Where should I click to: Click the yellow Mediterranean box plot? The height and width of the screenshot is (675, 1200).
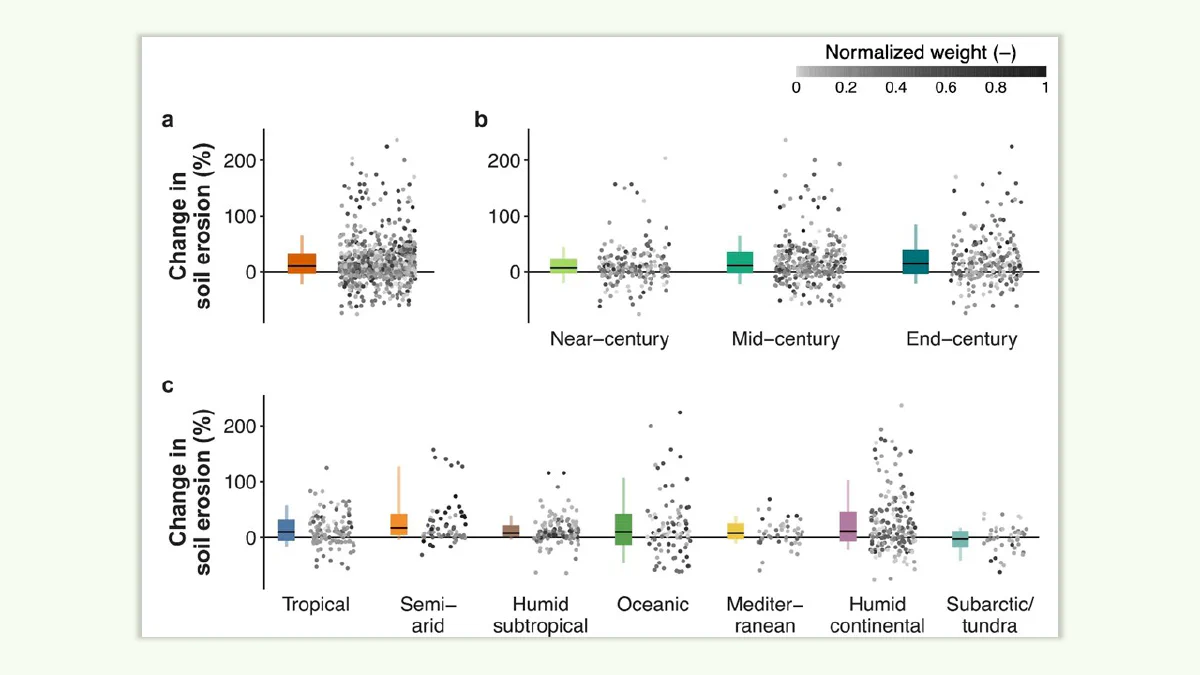tap(735, 531)
